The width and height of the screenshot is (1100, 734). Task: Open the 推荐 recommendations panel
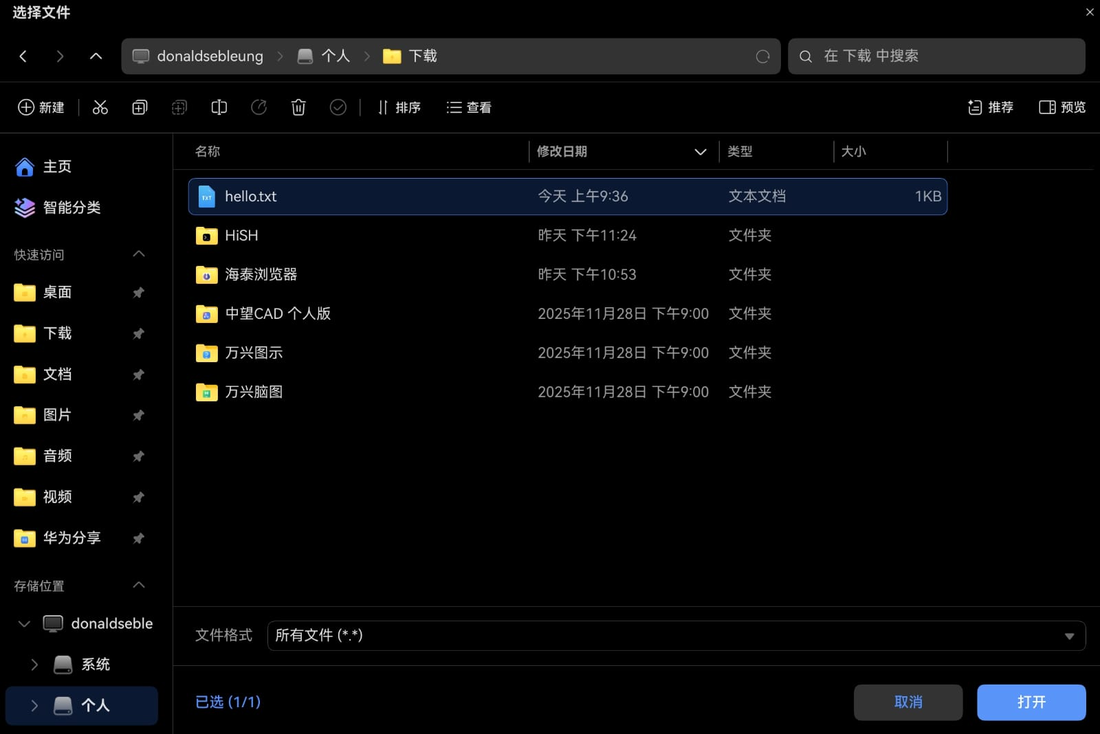click(990, 107)
